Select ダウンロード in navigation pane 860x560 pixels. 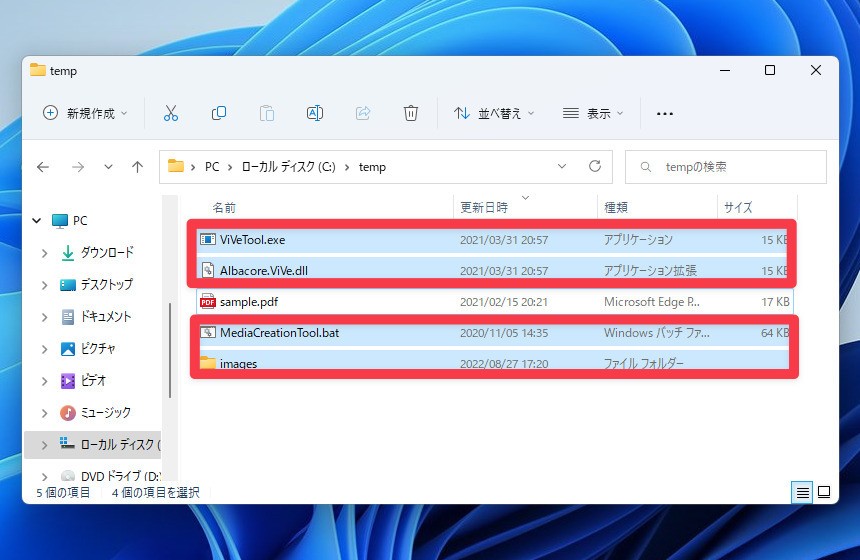(x=107, y=252)
